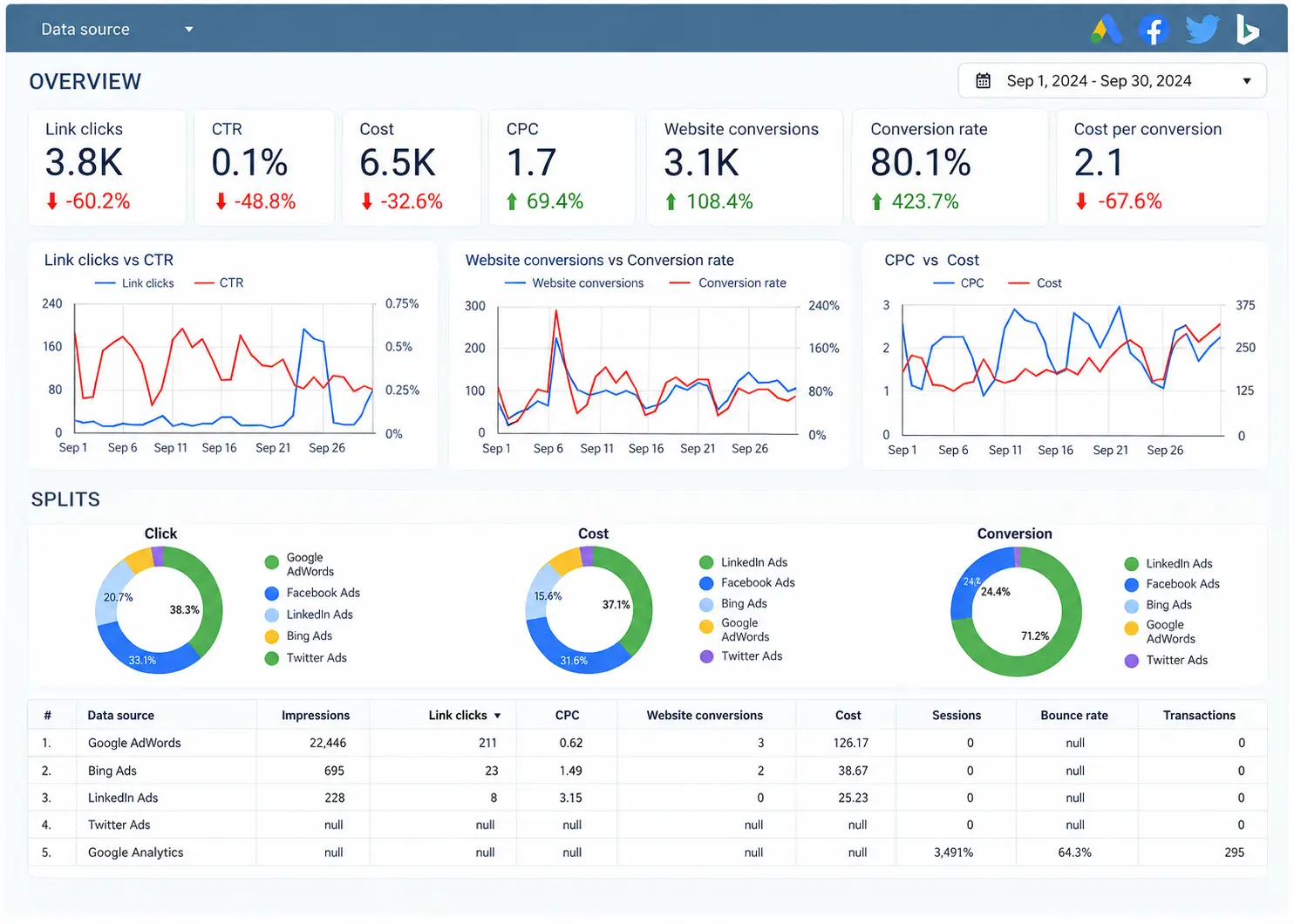The image size is (1294, 924).
Task: Sort by the Bounce rate column header
Action: click(1074, 717)
